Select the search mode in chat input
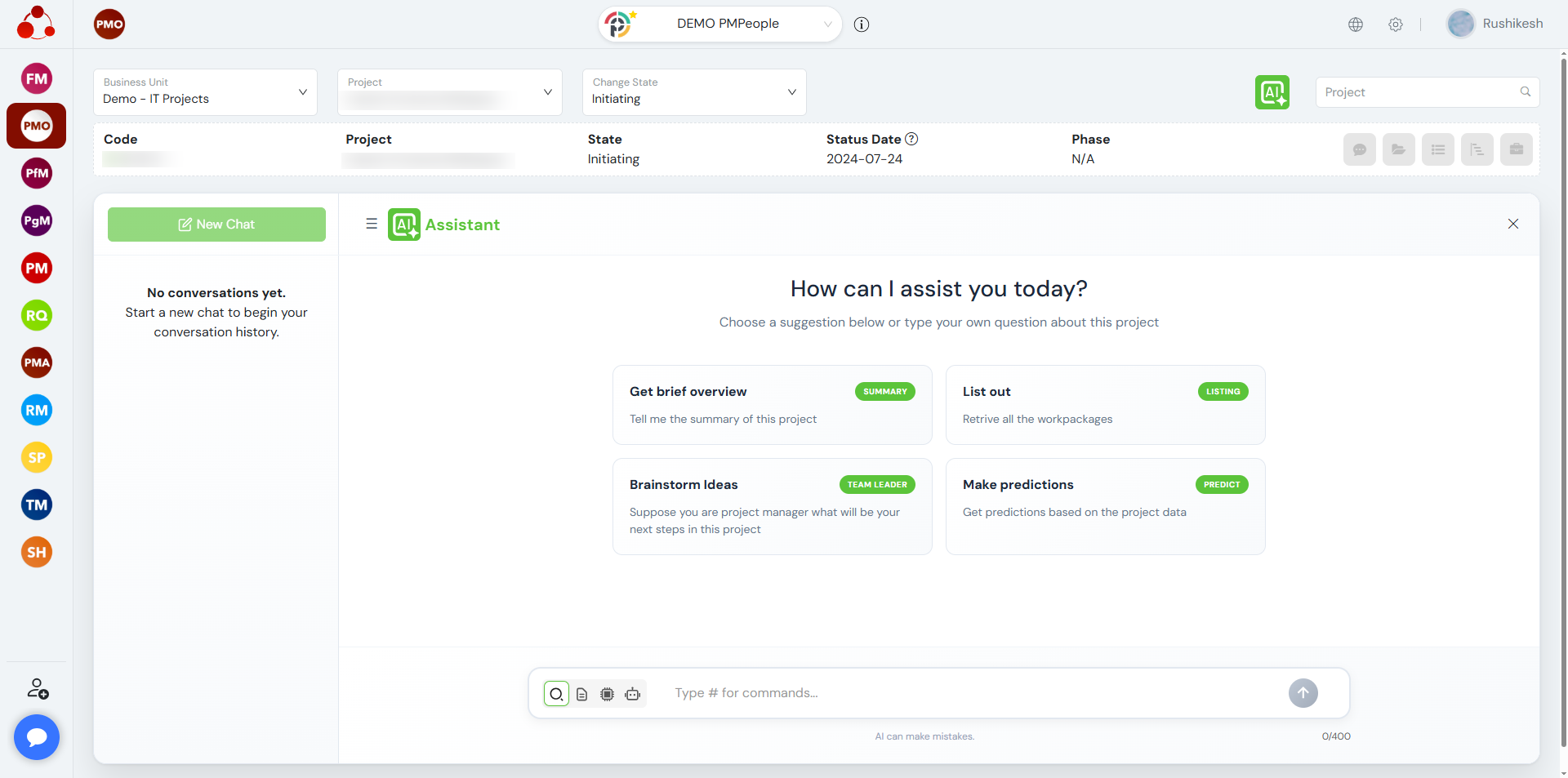The height and width of the screenshot is (778, 1568). tap(556, 694)
